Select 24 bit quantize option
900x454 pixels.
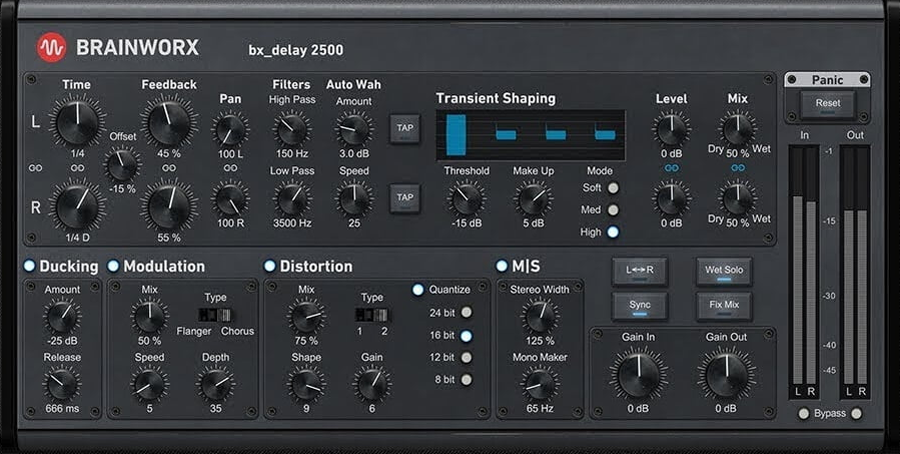pyautogui.click(x=466, y=313)
